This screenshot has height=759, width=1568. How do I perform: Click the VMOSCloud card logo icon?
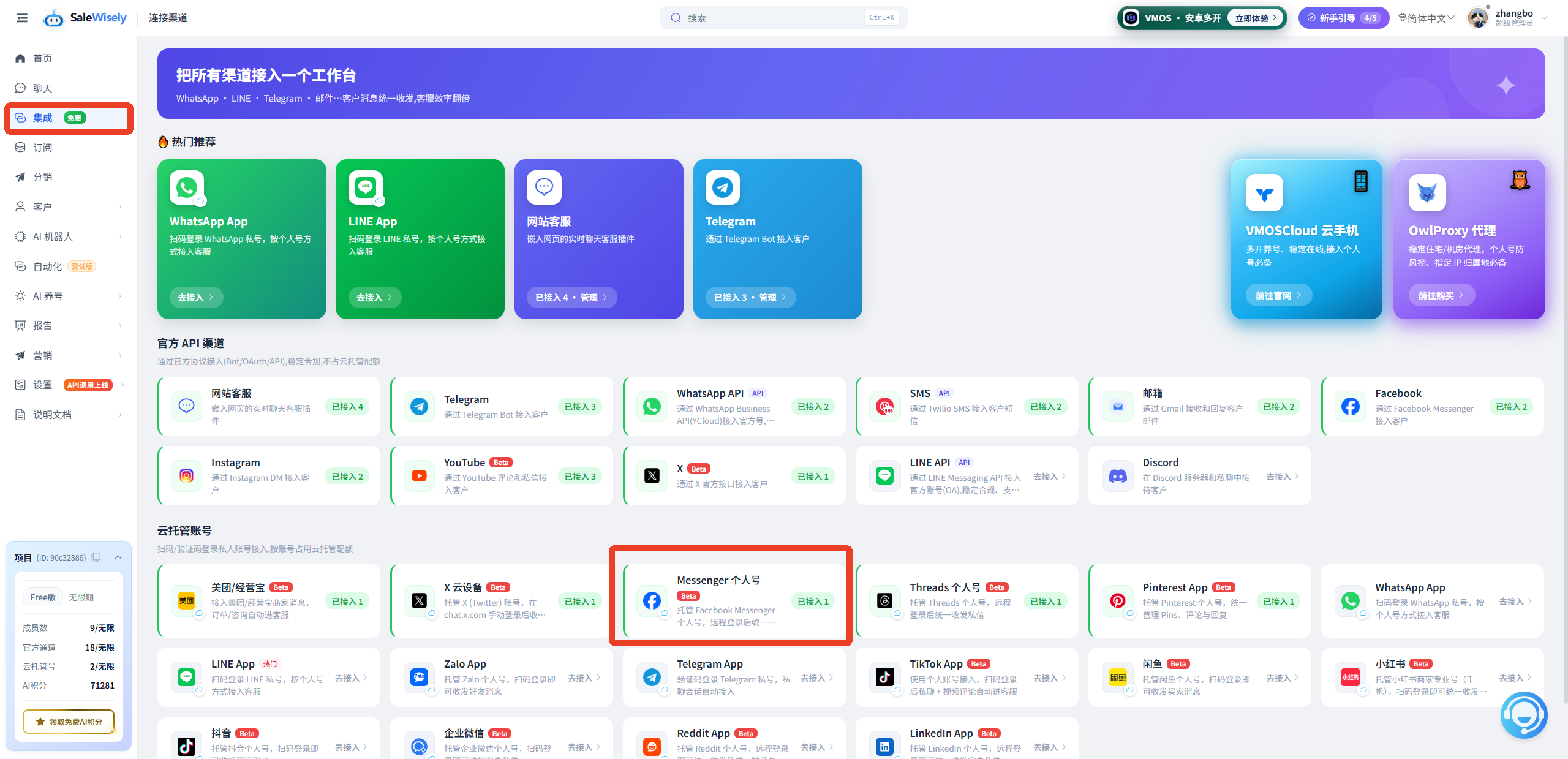(x=1264, y=193)
